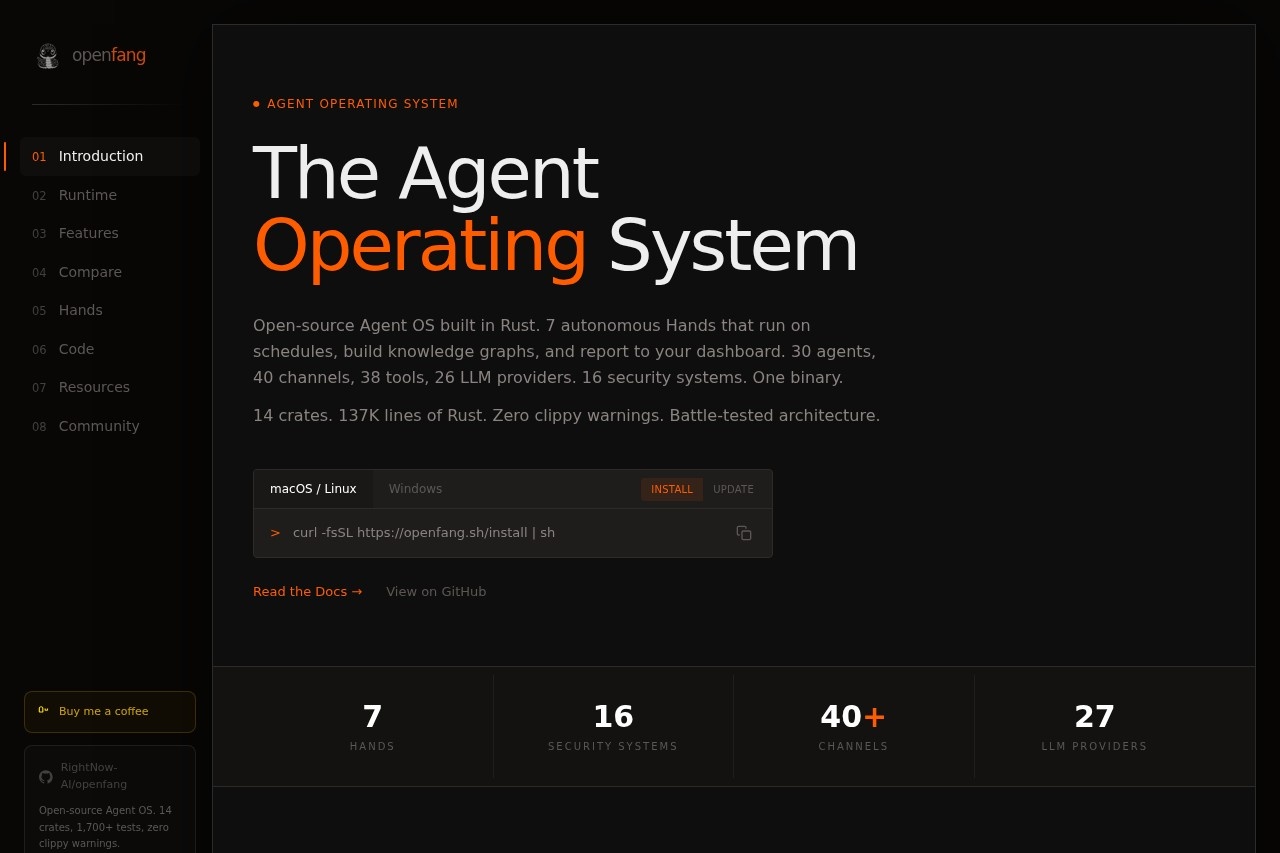Screen dimensions: 1280x853
Task: Switch to the Windows tab
Action: (x=415, y=489)
